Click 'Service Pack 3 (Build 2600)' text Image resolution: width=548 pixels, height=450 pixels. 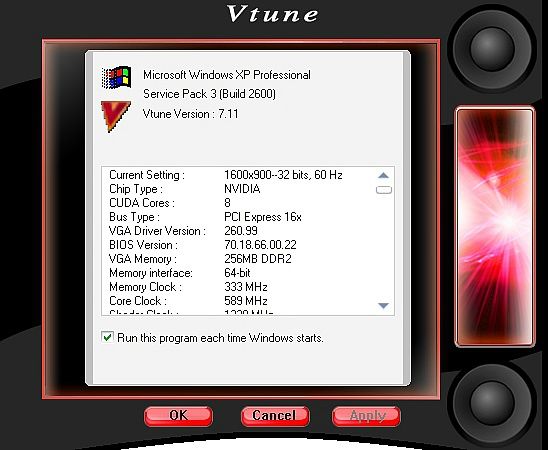pyautogui.click(x=209, y=94)
